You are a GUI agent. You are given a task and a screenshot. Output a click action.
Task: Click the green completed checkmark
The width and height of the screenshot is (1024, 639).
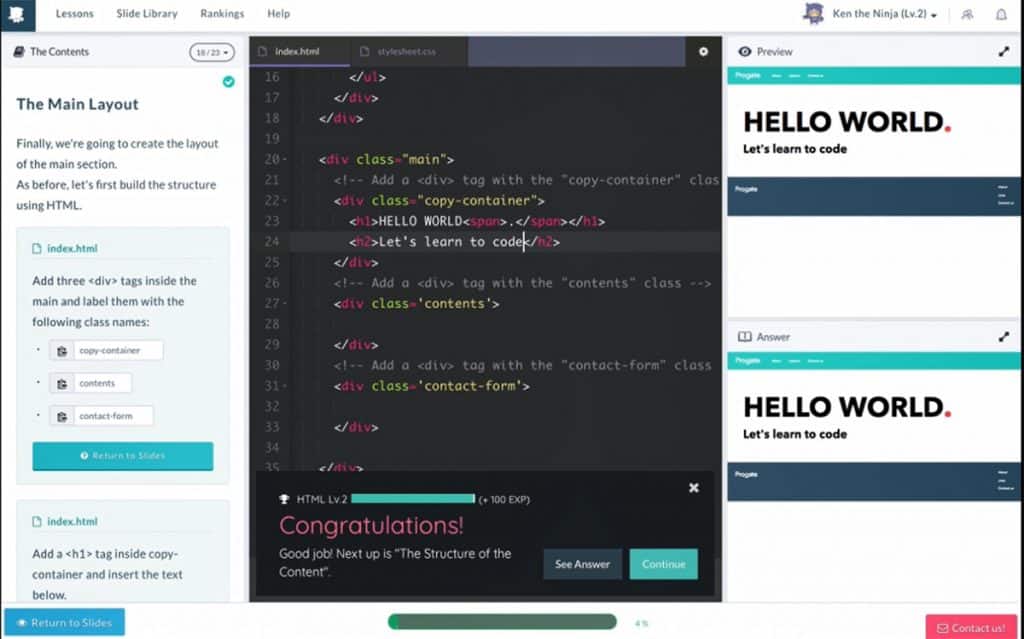228,81
